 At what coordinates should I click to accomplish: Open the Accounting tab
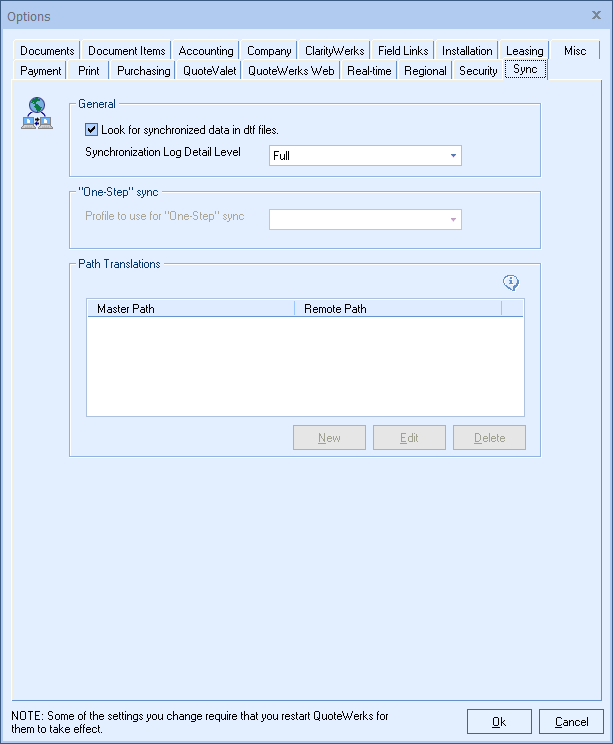point(206,51)
